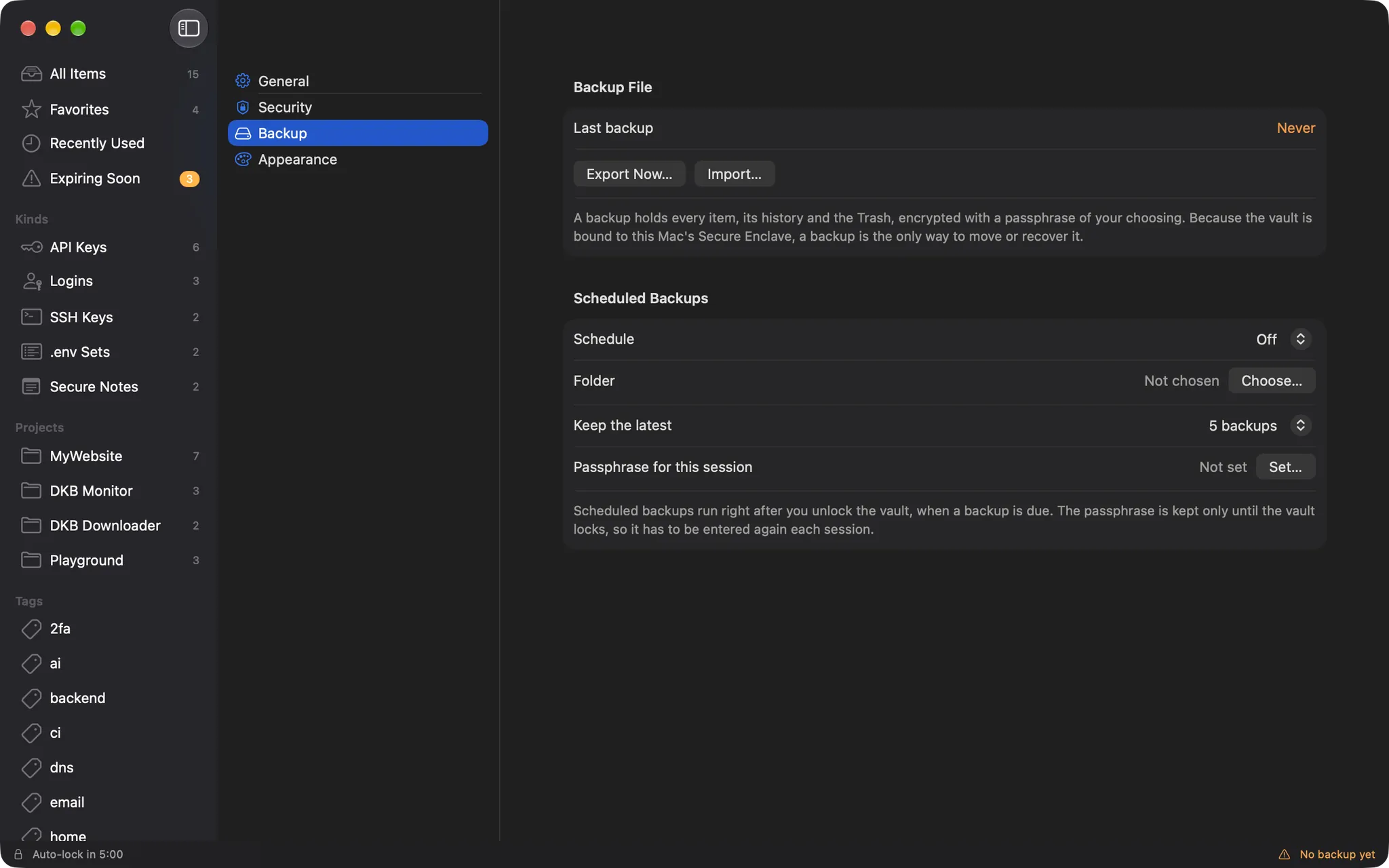Select the home tag
Image resolution: width=1389 pixels, height=868 pixels.
click(x=109, y=835)
